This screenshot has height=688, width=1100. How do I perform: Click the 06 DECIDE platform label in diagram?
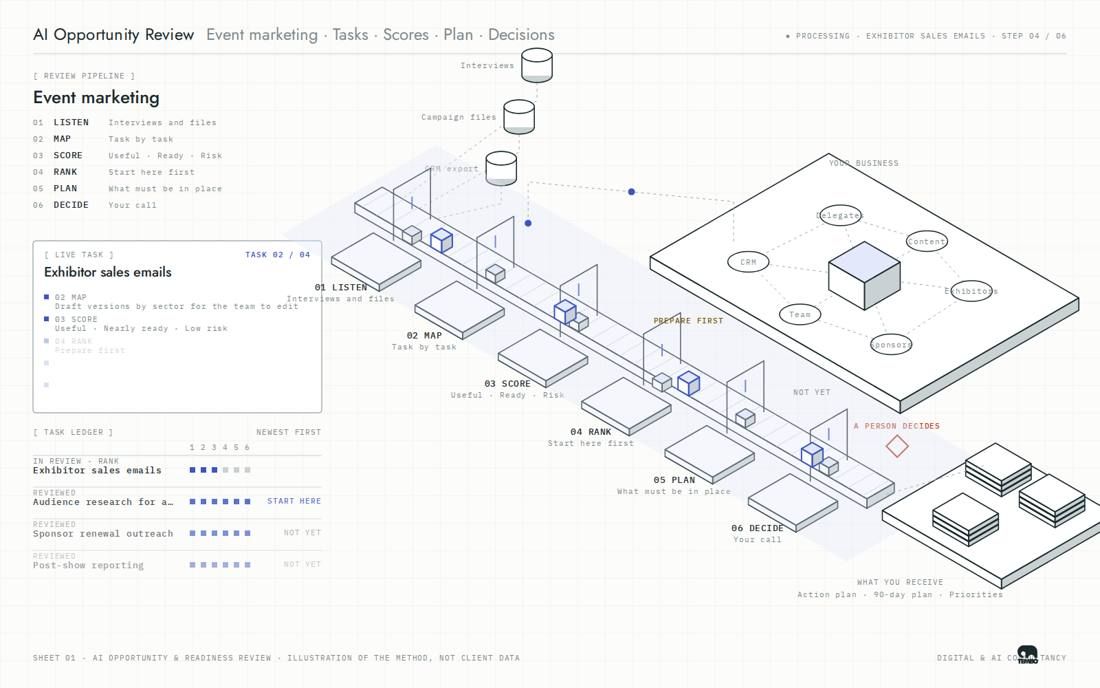(x=757, y=528)
